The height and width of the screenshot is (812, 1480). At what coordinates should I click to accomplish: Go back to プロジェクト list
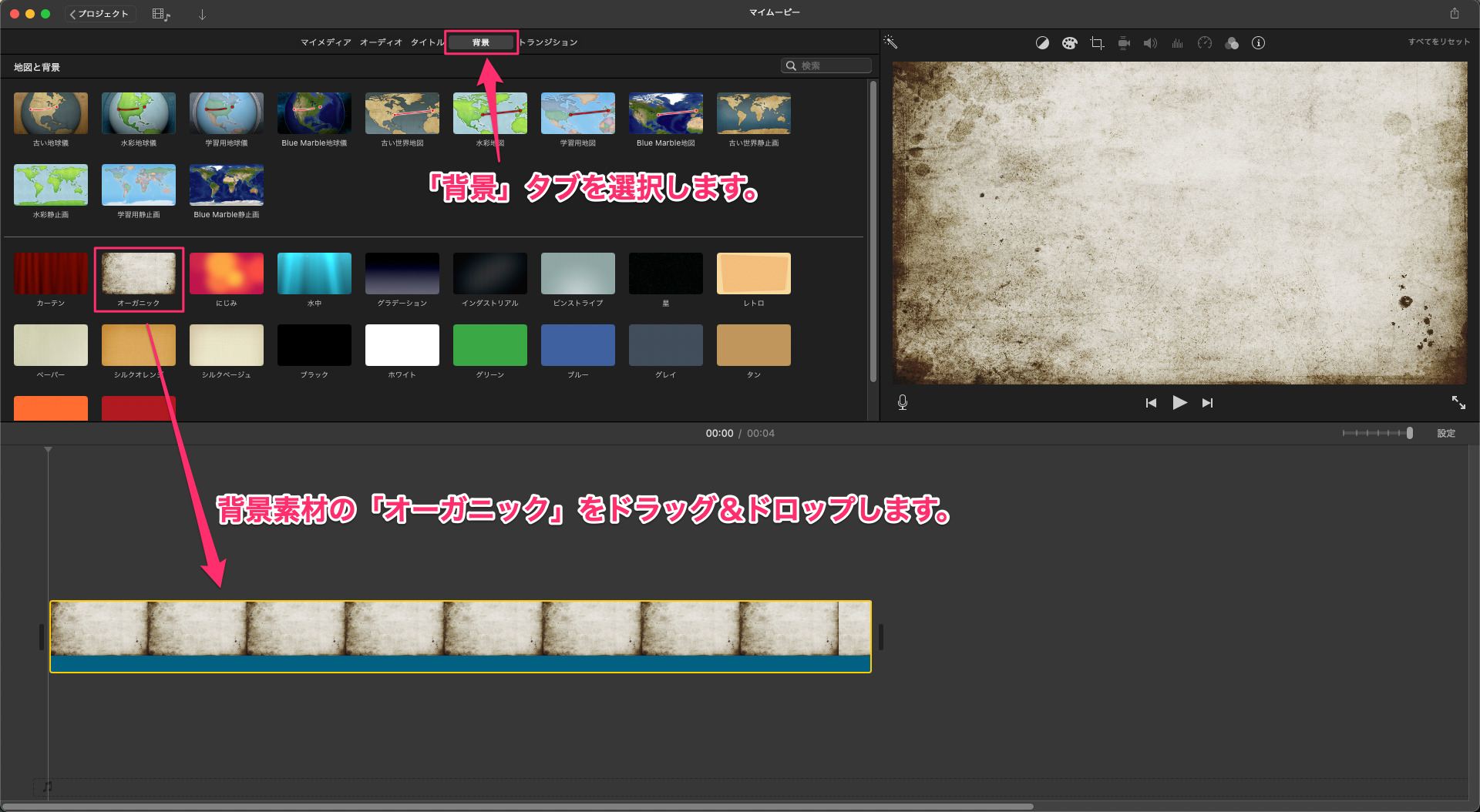click(x=99, y=14)
